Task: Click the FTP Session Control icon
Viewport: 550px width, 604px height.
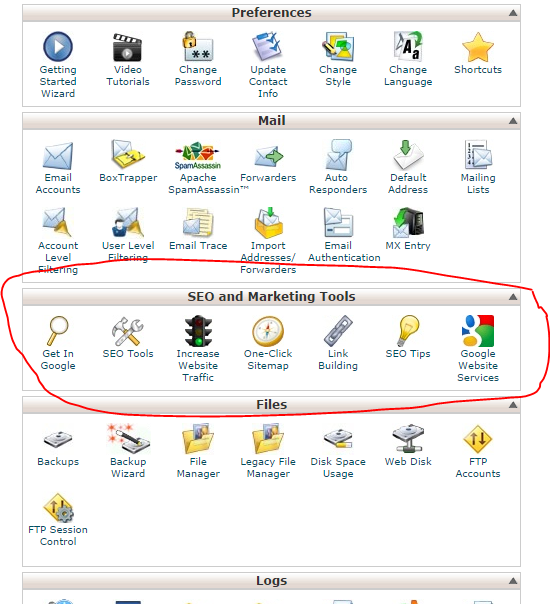Action: (58, 507)
